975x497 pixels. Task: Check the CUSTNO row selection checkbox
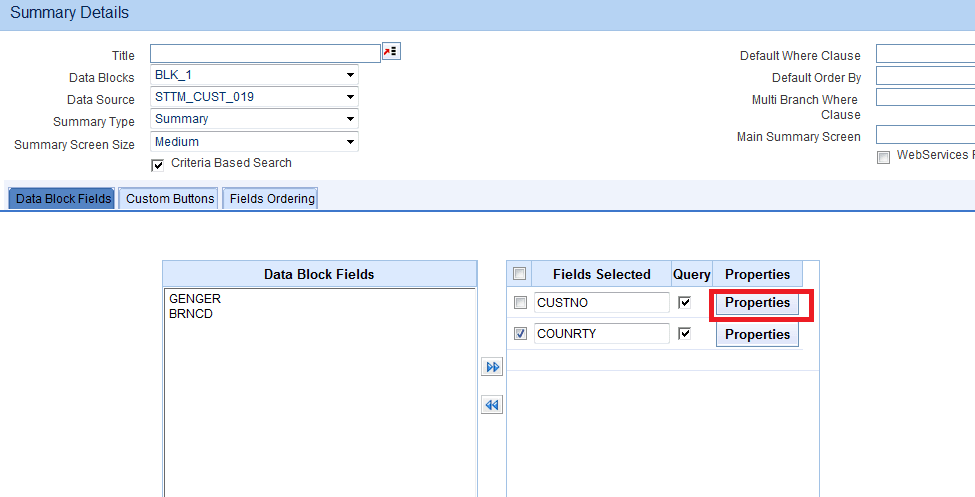(x=520, y=303)
